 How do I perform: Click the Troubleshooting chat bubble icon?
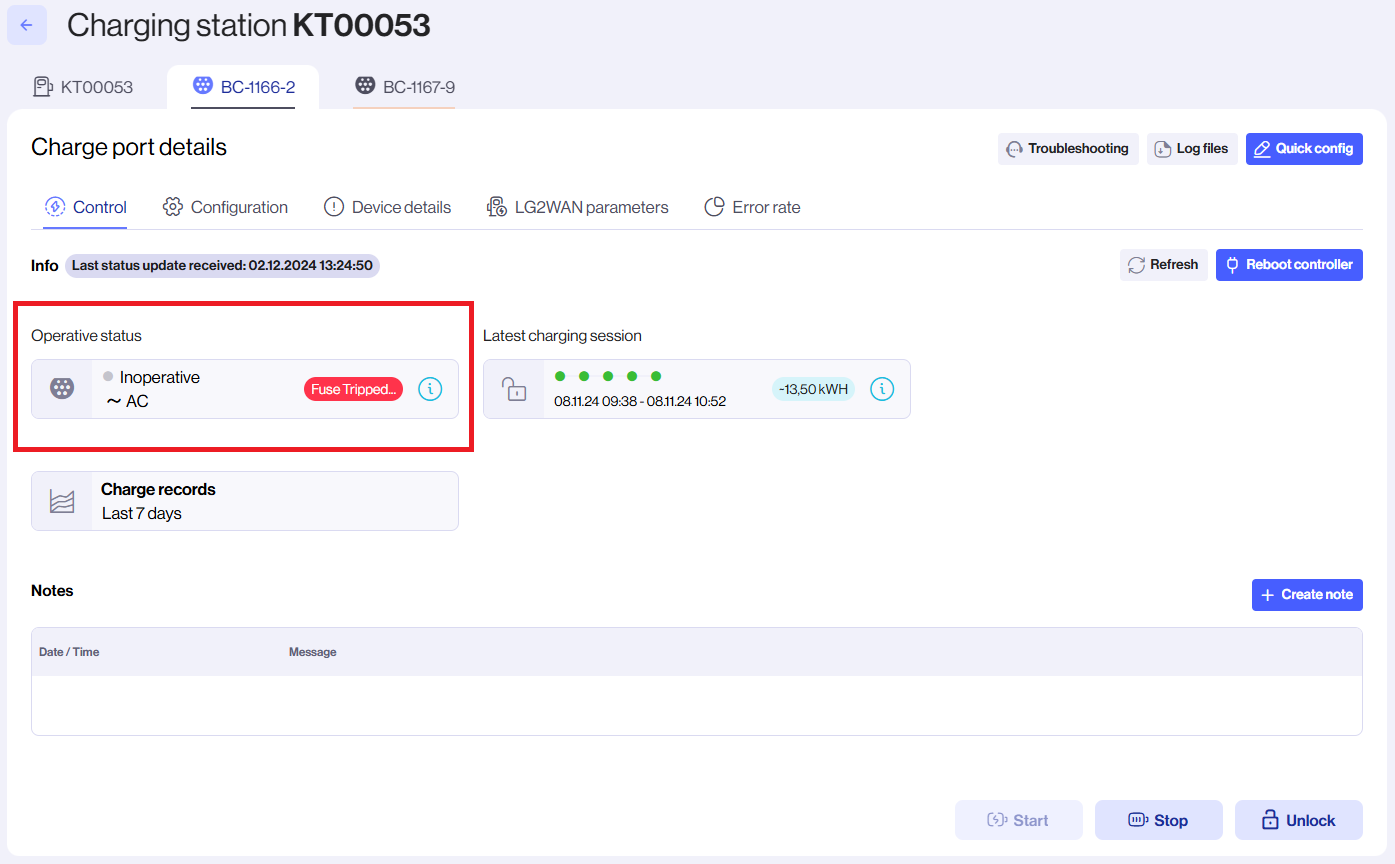tap(1016, 148)
